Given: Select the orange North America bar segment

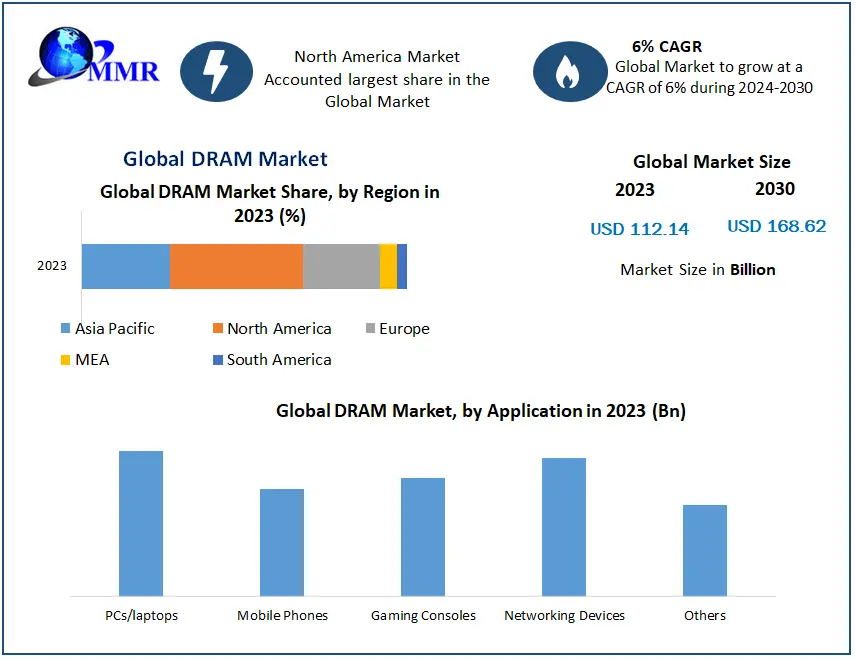Looking at the screenshot, I should (x=236, y=266).
